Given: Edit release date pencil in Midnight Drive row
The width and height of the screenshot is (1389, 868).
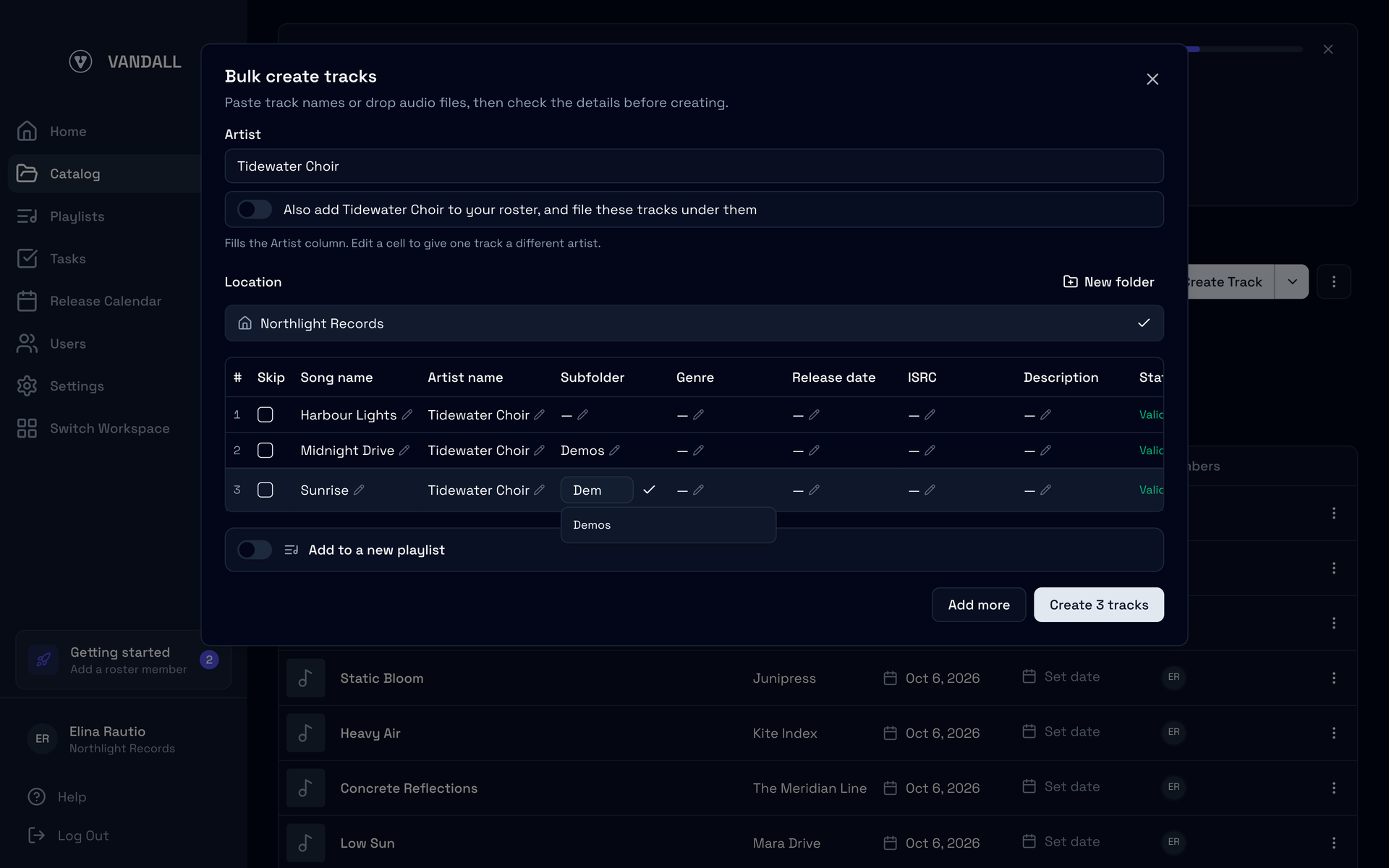Looking at the screenshot, I should pyautogui.click(x=814, y=450).
